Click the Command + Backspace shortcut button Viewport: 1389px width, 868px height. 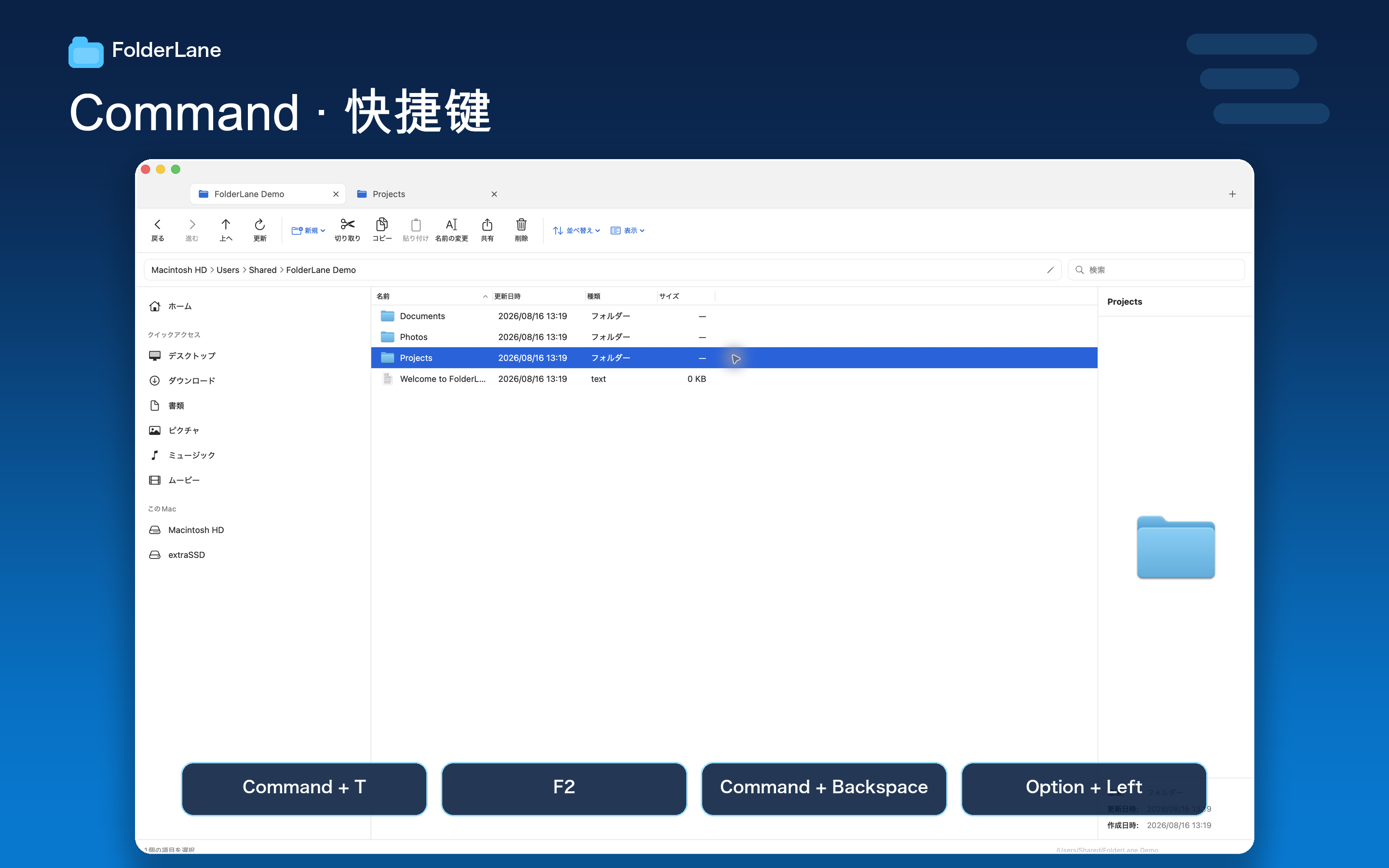(x=824, y=788)
